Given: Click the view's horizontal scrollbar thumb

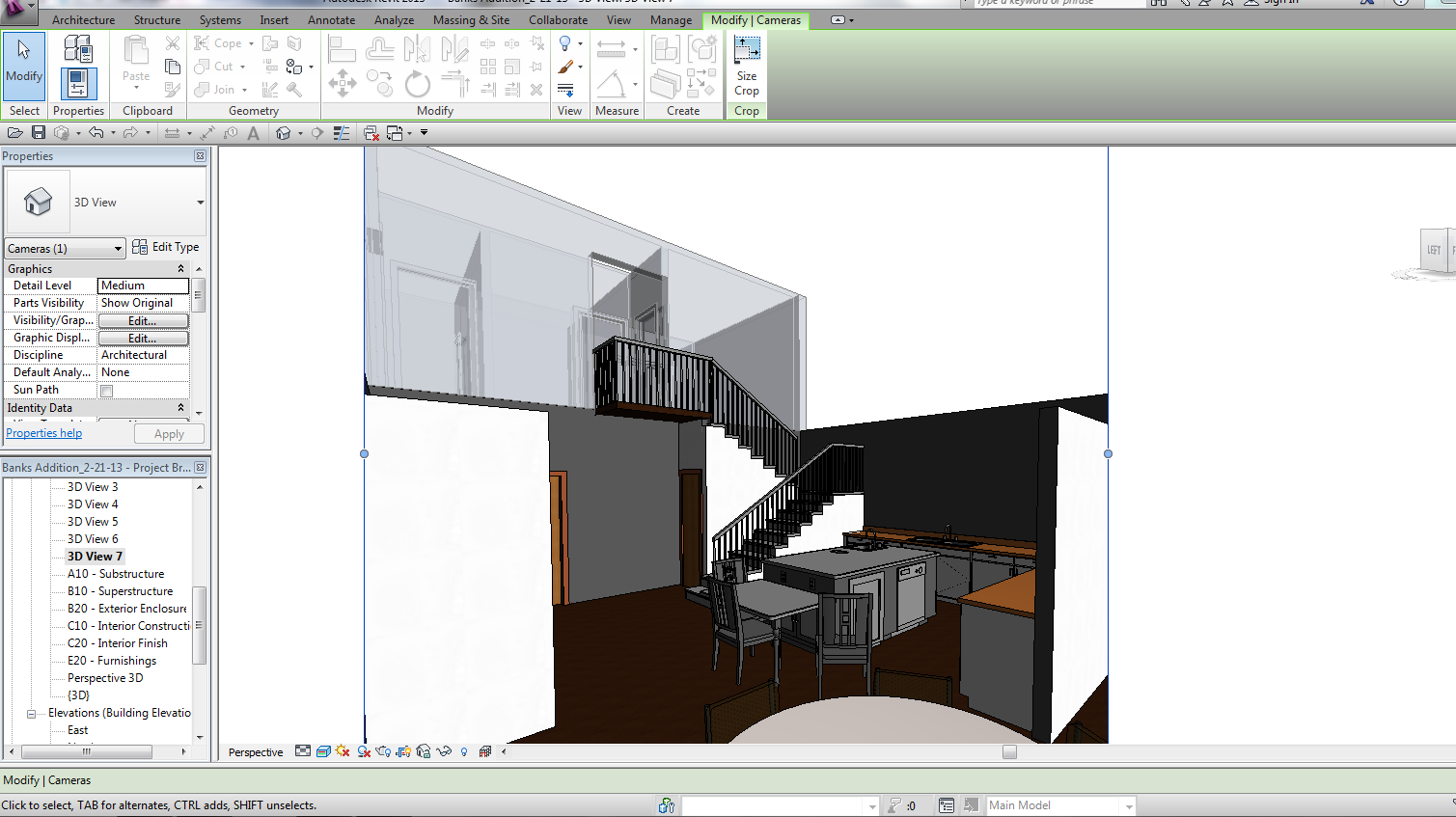Looking at the screenshot, I should [1009, 752].
